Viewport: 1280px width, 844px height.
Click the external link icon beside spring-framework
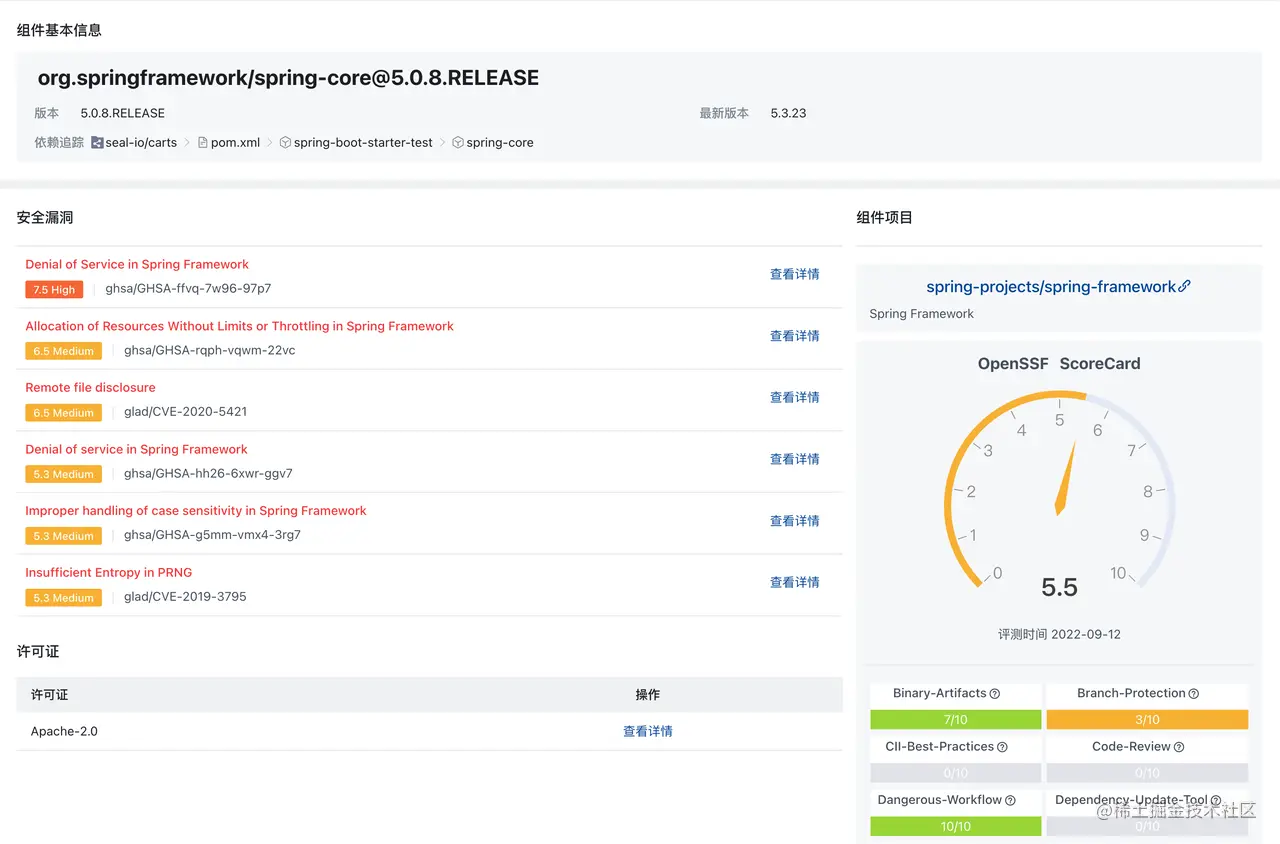1185,286
